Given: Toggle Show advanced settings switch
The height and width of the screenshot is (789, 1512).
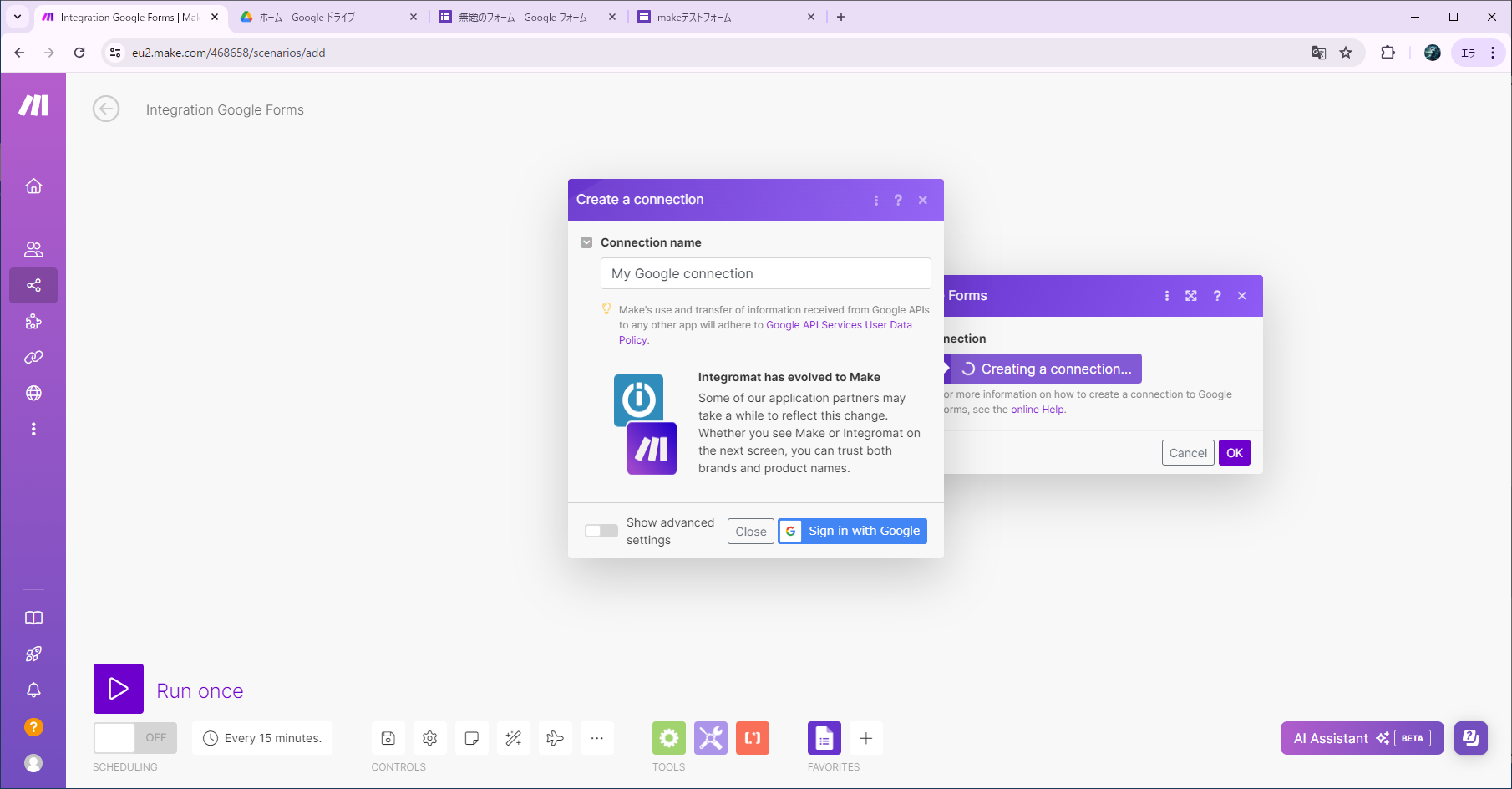Looking at the screenshot, I should tap(601, 531).
